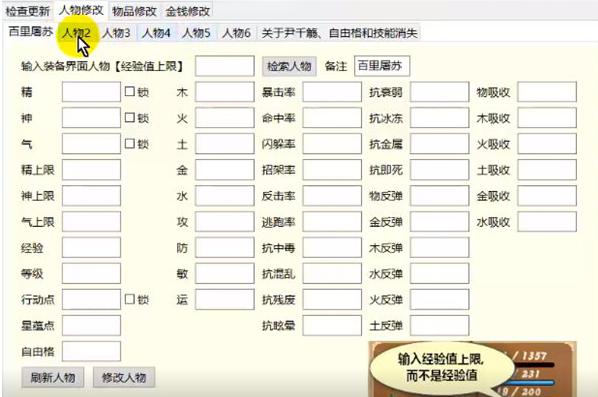Click the 等级 input field

[x=91, y=273]
